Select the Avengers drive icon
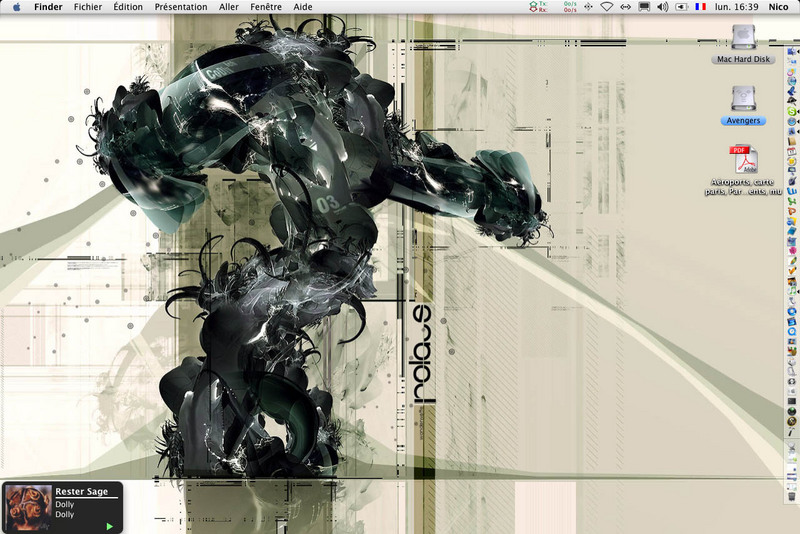 click(743, 98)
